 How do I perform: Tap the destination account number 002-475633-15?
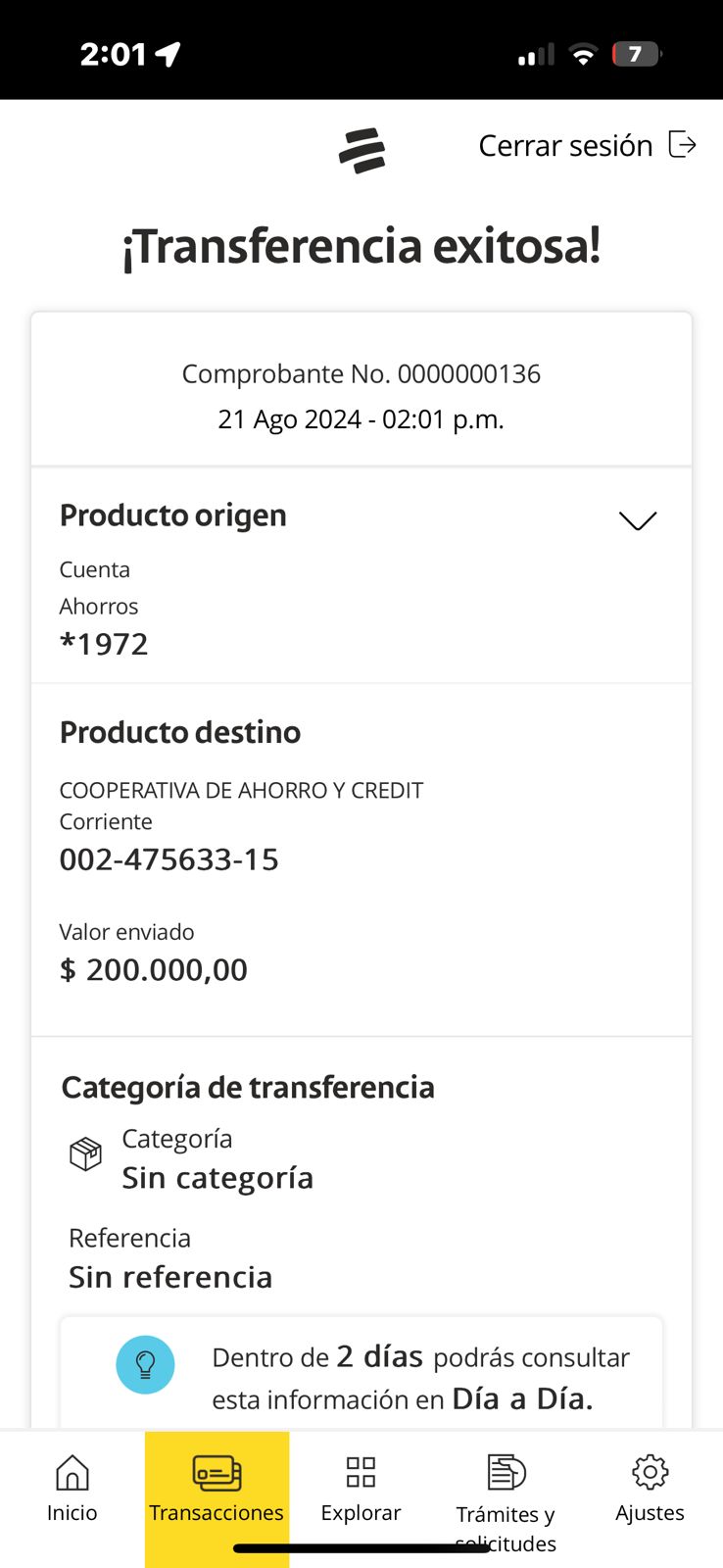pyautogui.click(x=169, y=859)
